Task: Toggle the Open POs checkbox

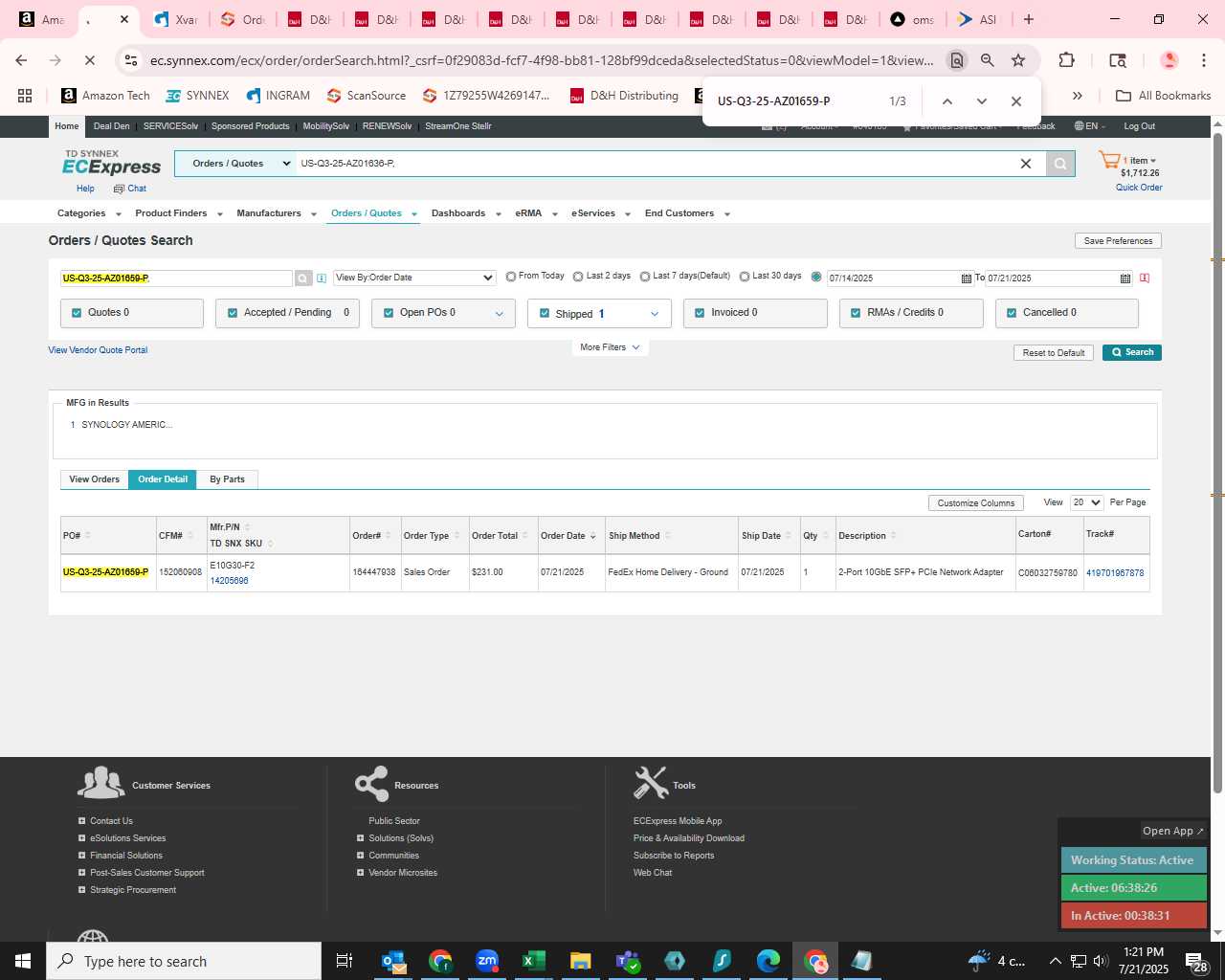Action: pyautogui.click(x=389, y=313)
